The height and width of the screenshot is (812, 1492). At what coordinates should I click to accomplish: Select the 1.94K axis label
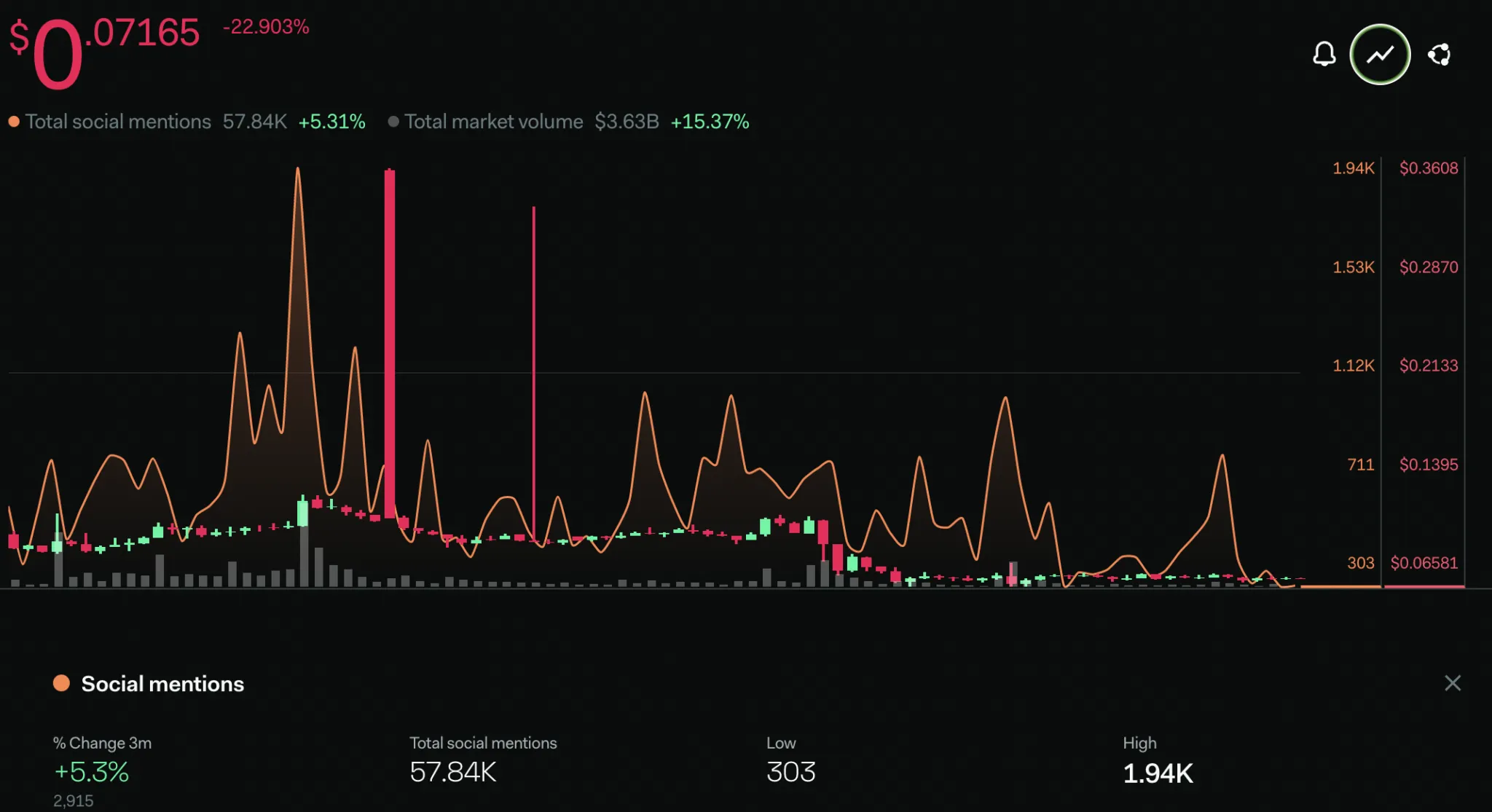(1353, 168)
